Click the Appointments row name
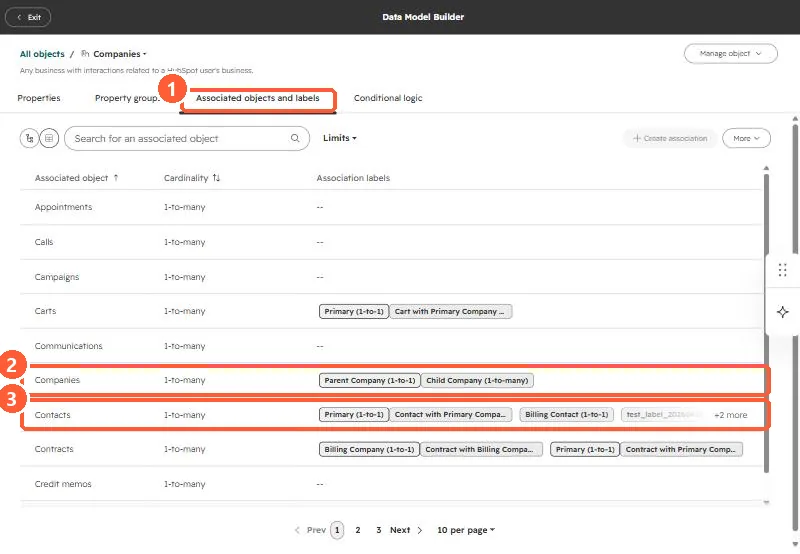 63,207
